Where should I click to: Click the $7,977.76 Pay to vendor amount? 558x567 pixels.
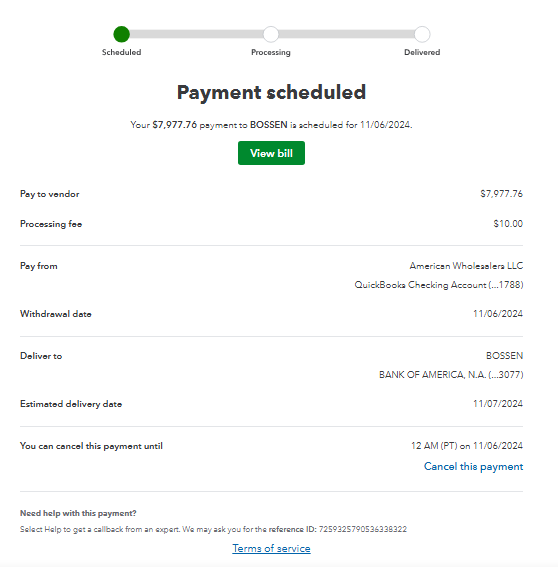501,194
